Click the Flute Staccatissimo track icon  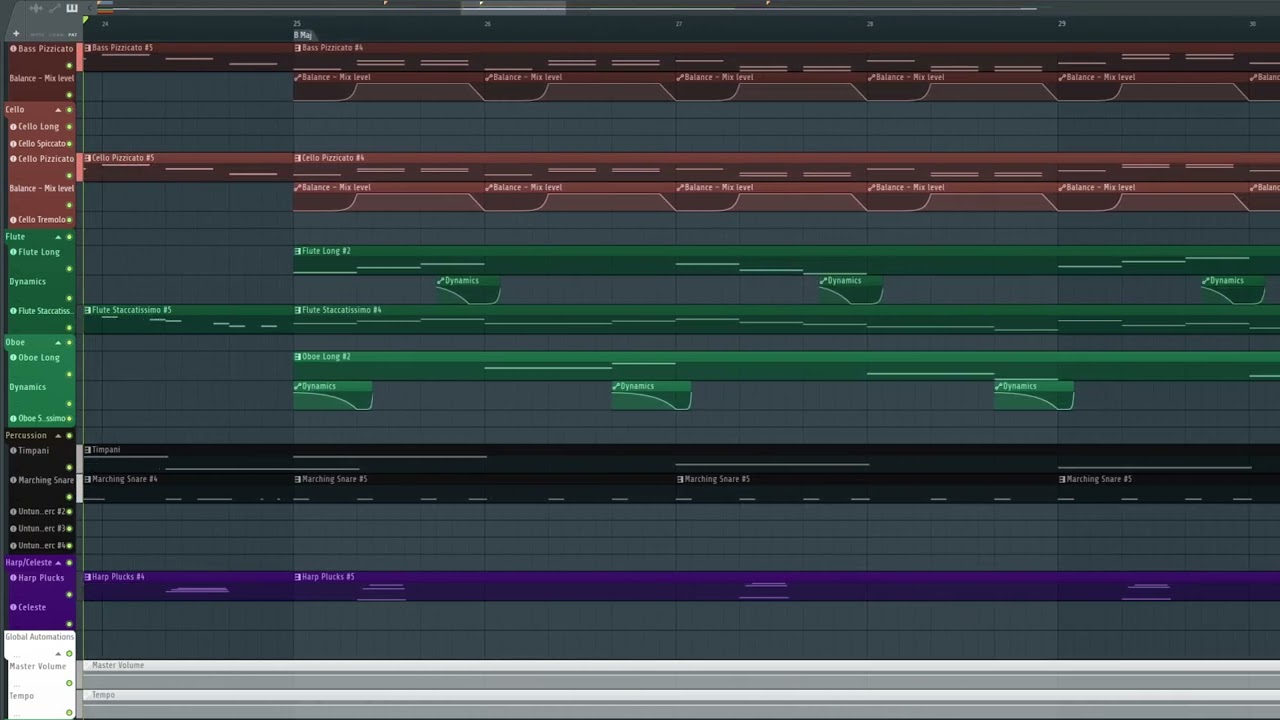(x=13, y=311)
